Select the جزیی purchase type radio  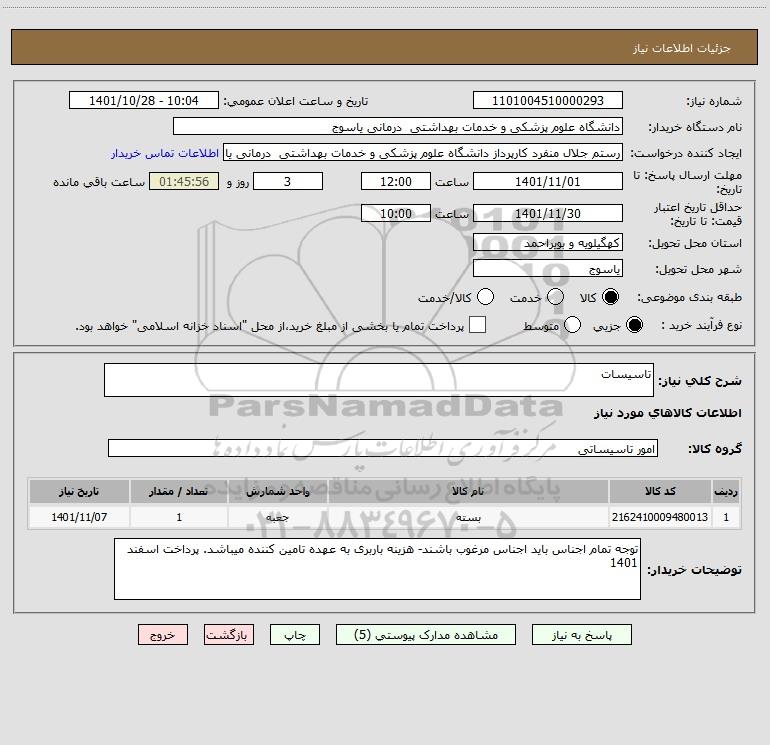pos(634,325)
